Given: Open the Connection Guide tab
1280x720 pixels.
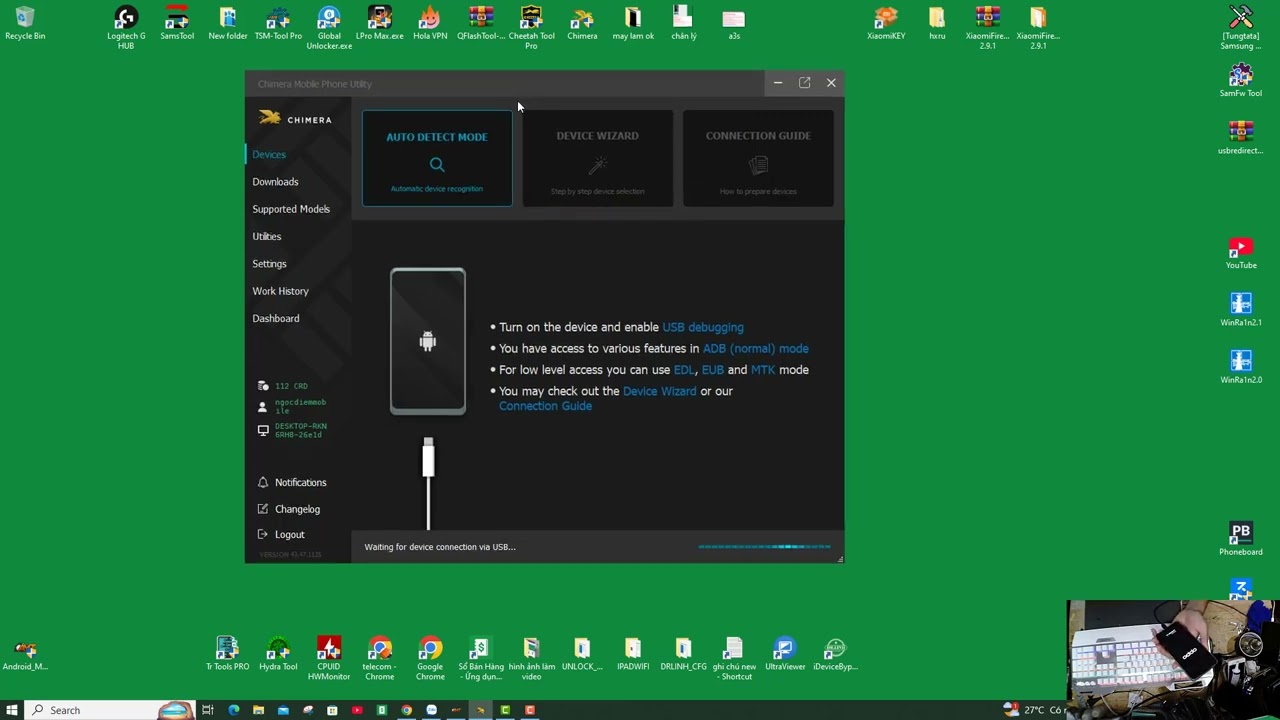Looking at the screenshot, I should point(758,158).
